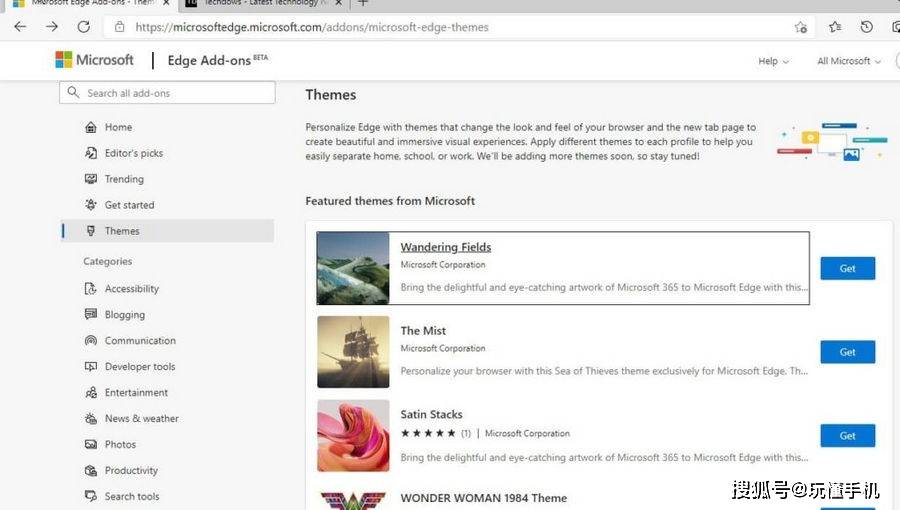Click the Productivity category label
900x510 pixels.
tap(131, 470)
